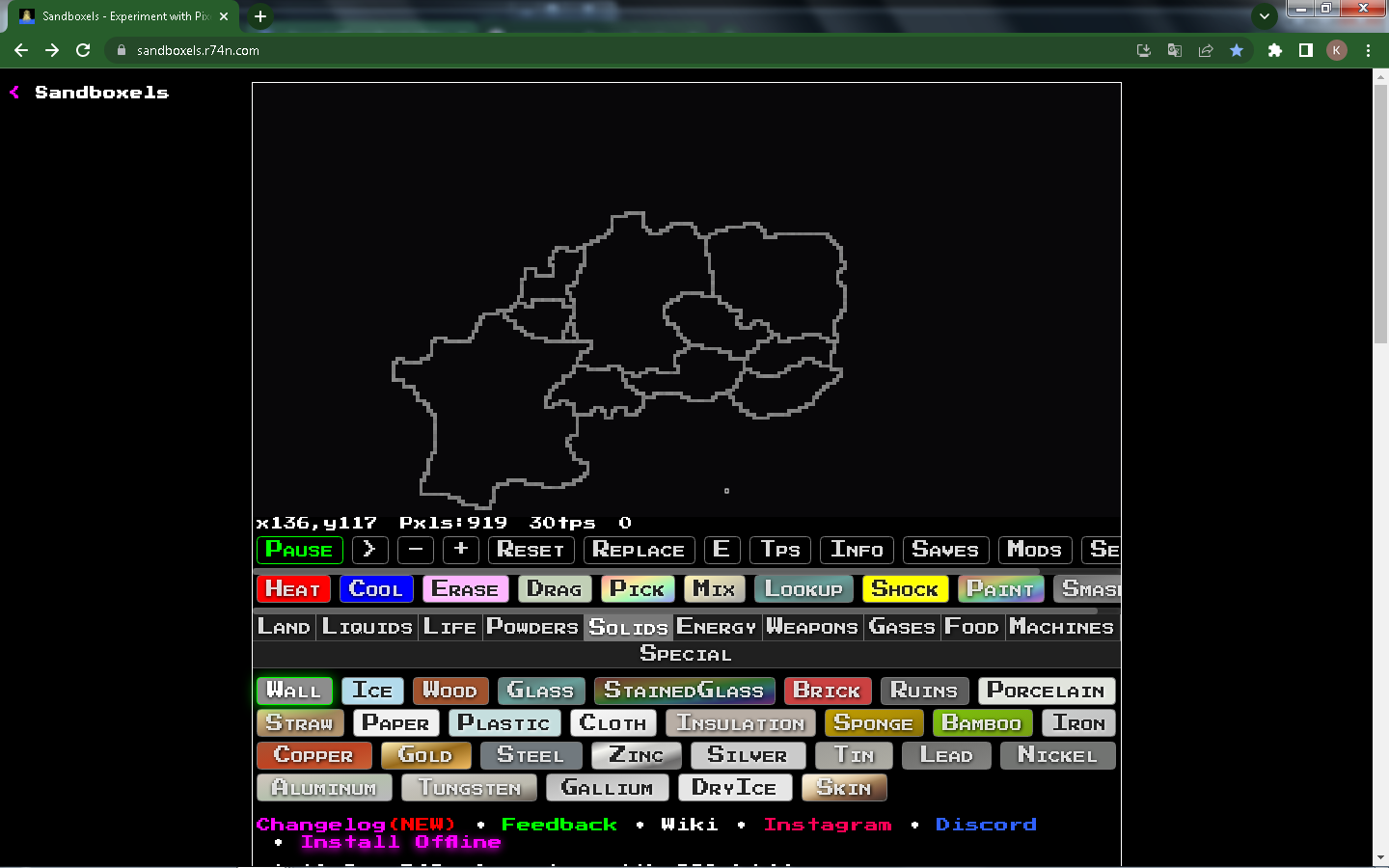Screen dimensions: 1389x868
Task: Open element select with E button
Action: 722,550
